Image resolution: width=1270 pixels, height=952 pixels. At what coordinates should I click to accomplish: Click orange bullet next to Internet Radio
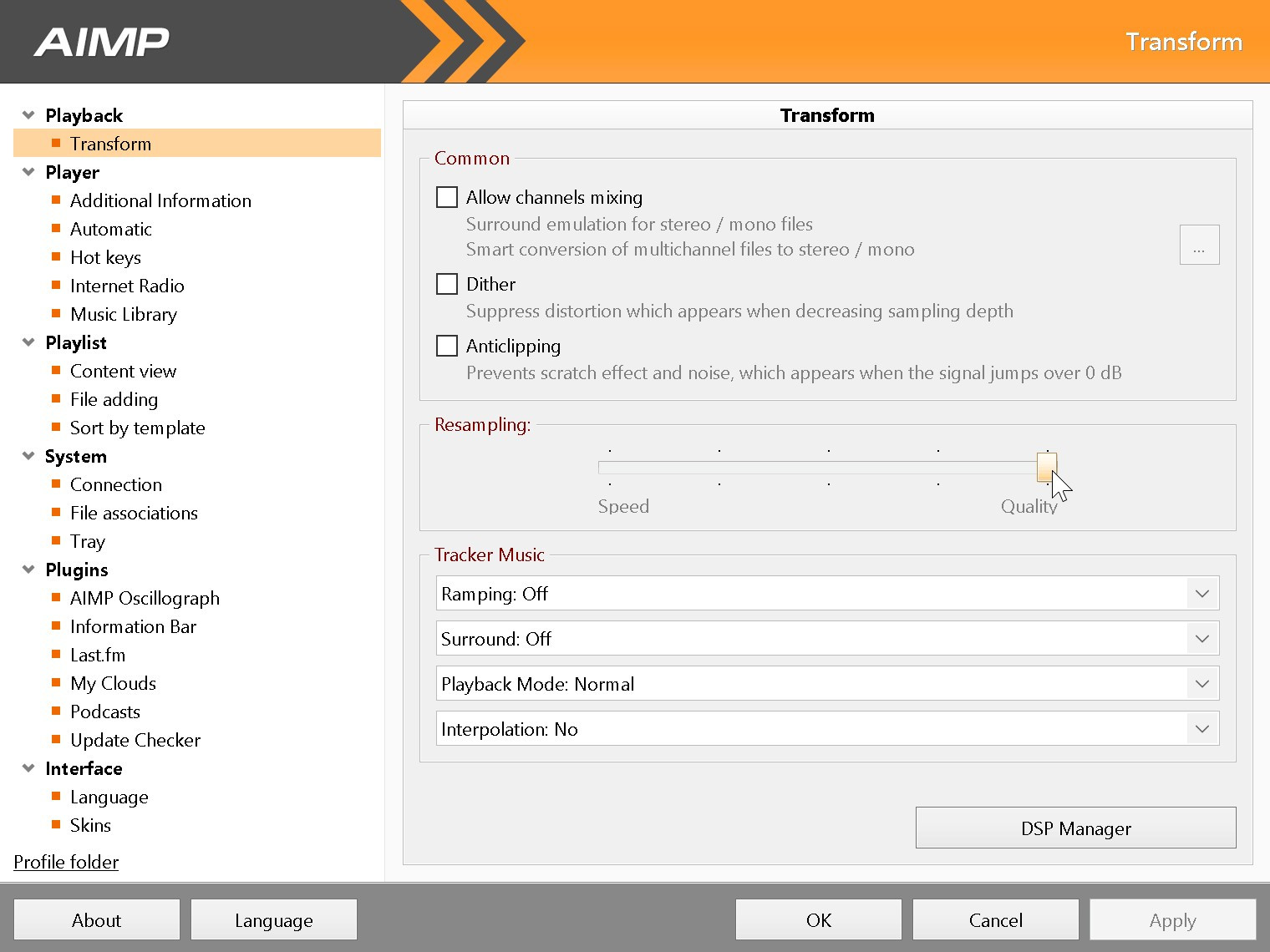pos(56,286)
